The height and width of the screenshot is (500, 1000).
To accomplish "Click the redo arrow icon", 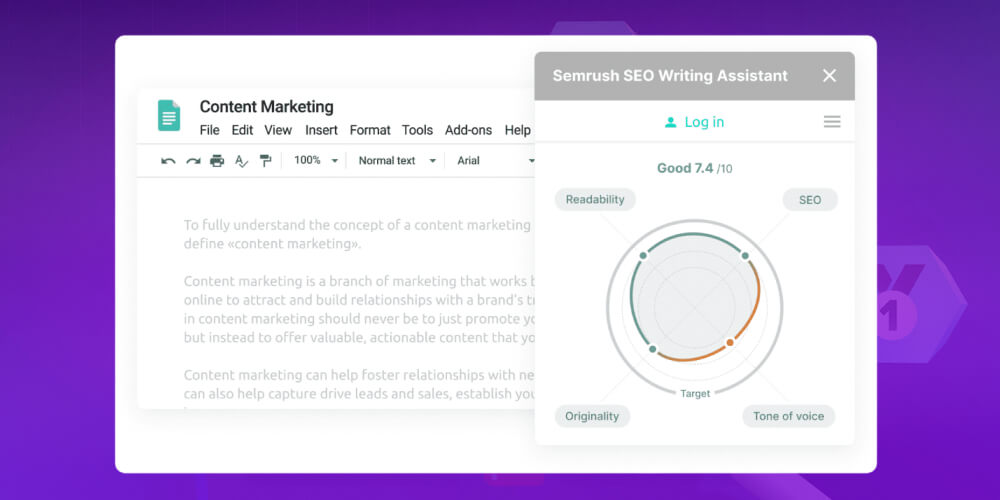I will pyautogui.click(x=193, y=161).
